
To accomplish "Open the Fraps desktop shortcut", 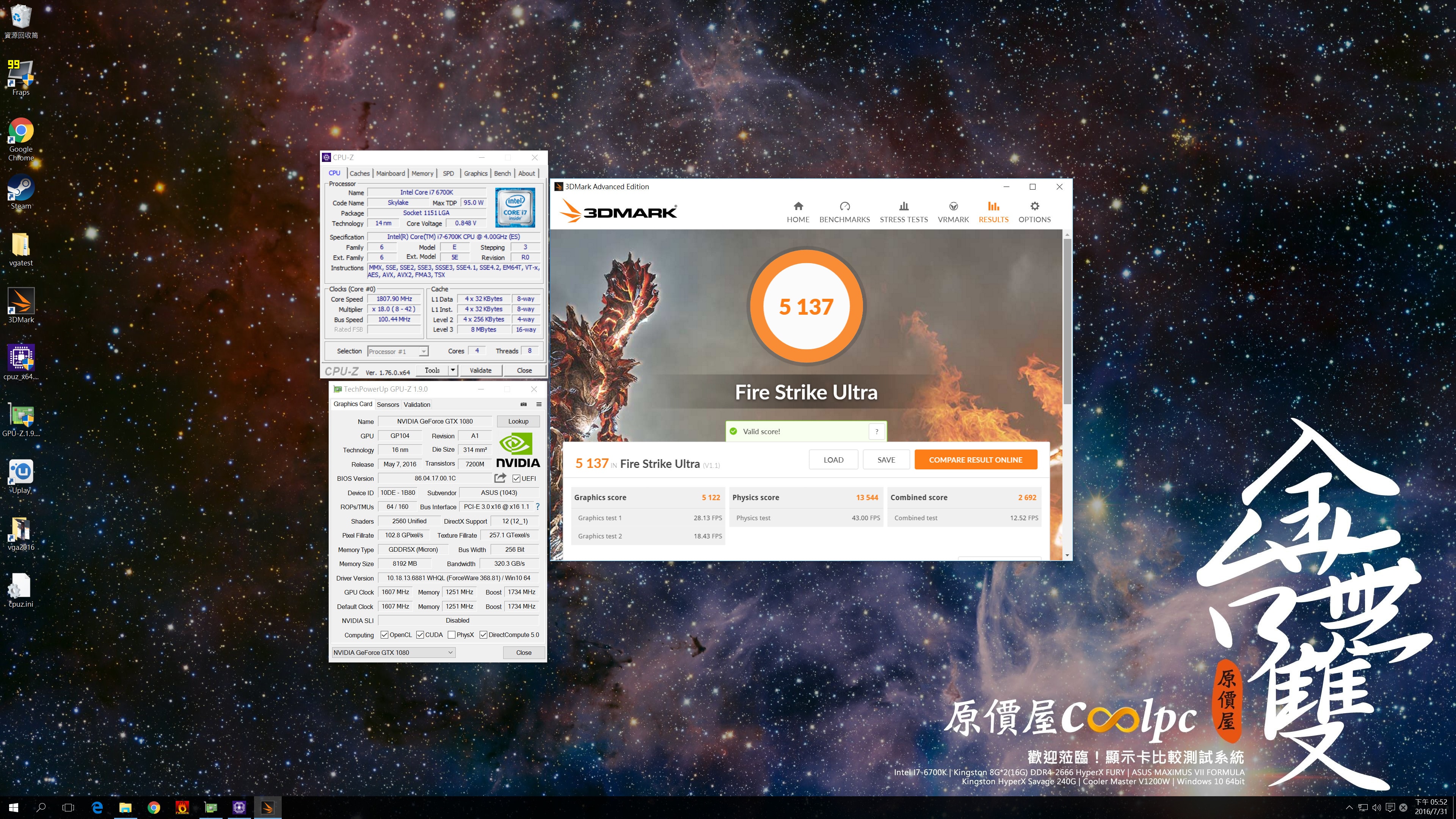I will (x=21, y=77).
